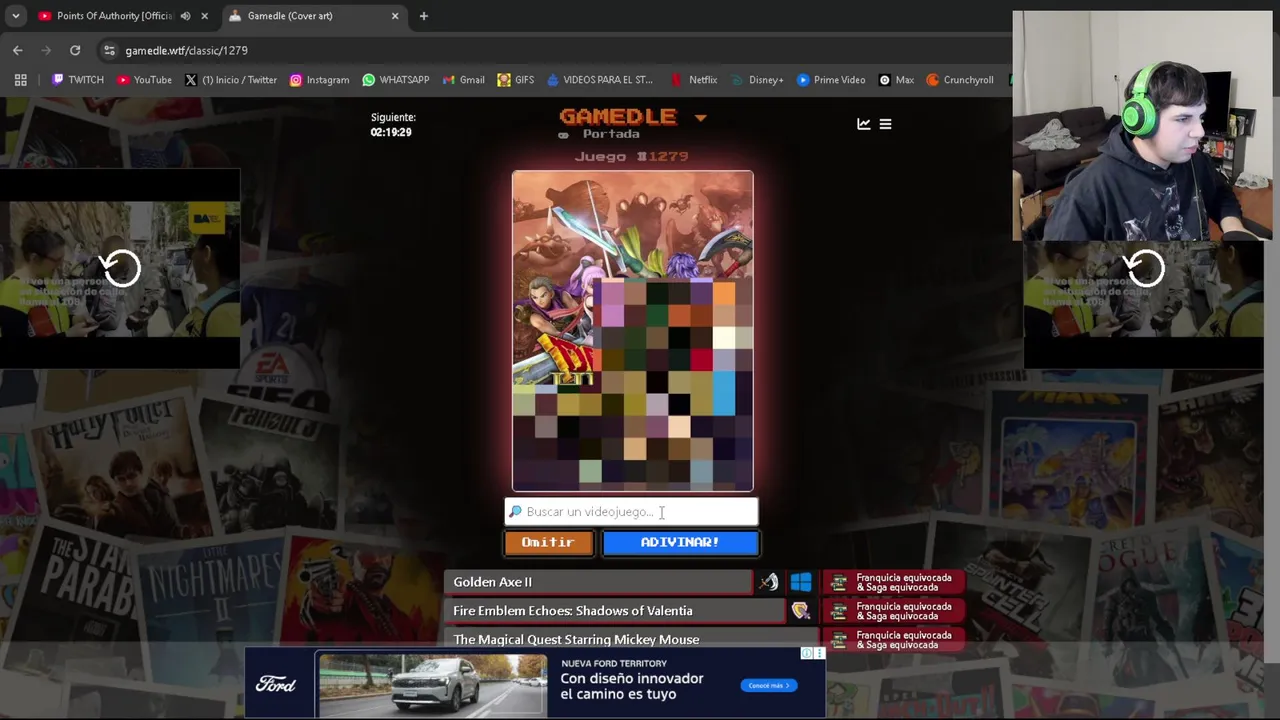This screenshot has height=720, width=1280.
Task: Click the gamedle.wtf address bar URL
Action: tap(186, 50)
